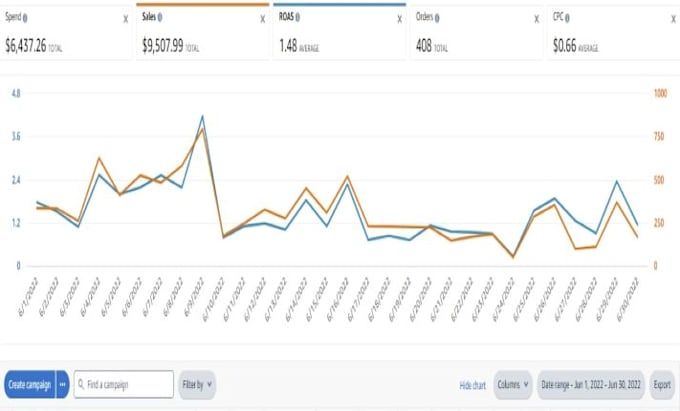680x411 pixels.
Task: Click the $6,437.26 spend total
Action: point(26,46)
